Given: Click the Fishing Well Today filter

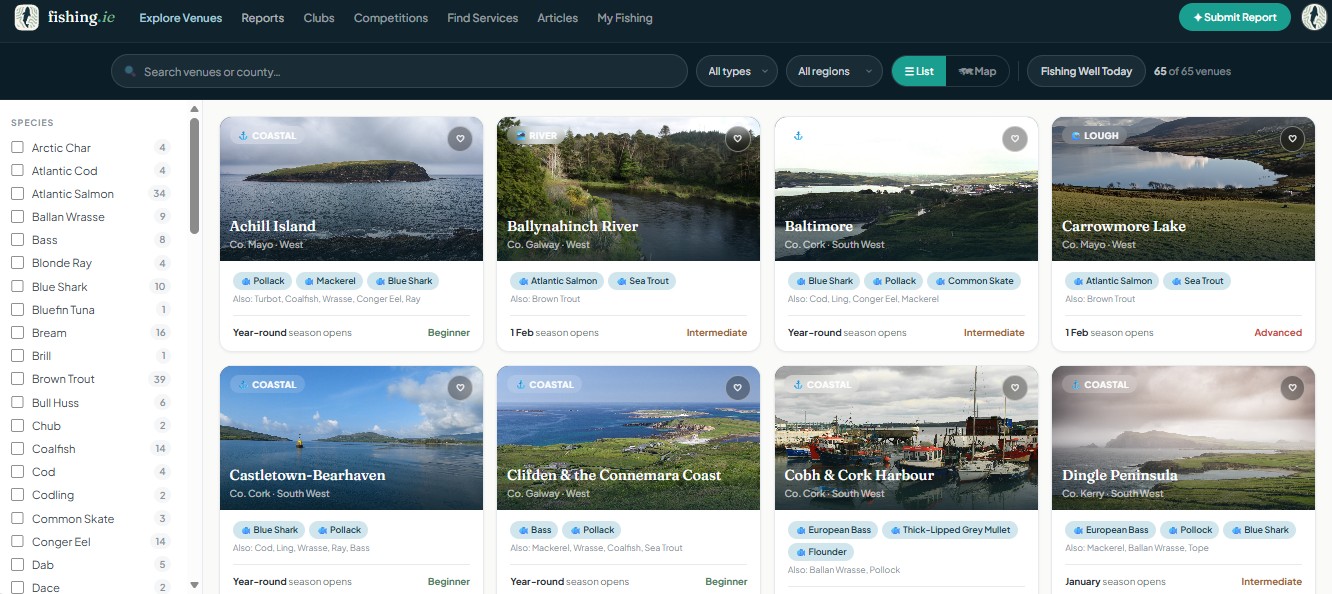Looking at the screenshot, I should pyautogui.click(x=1085, y=71).
